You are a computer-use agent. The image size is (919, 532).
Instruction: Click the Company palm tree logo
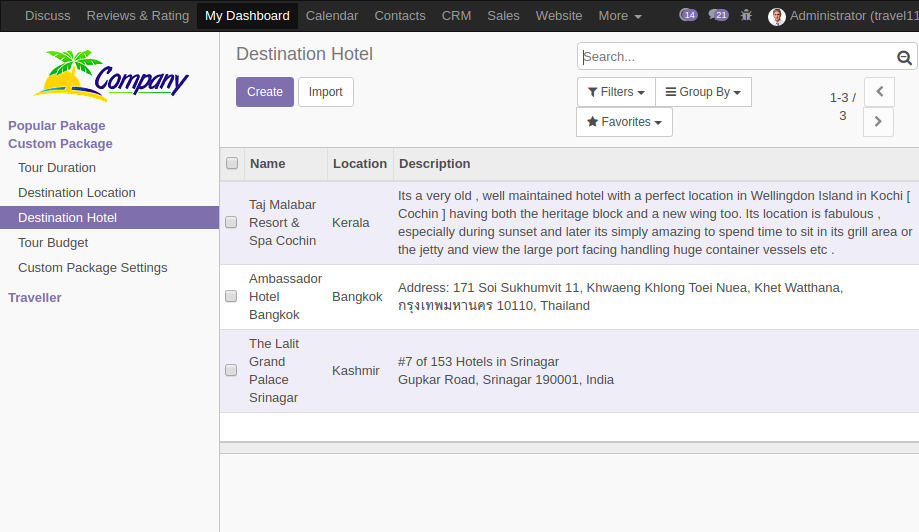tap(111, 76)
